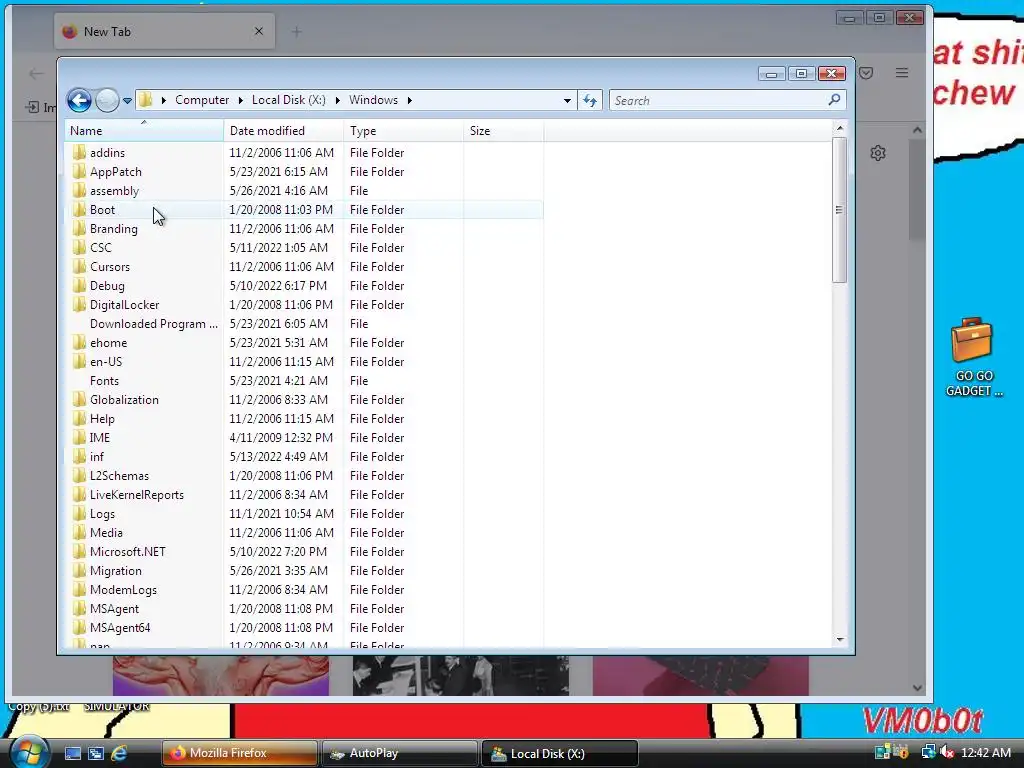The width and height of the screenshot is (1024, 768).
Task: Expand the arrow after Windows in breadcrumb
Action: (x=409, y=100)
